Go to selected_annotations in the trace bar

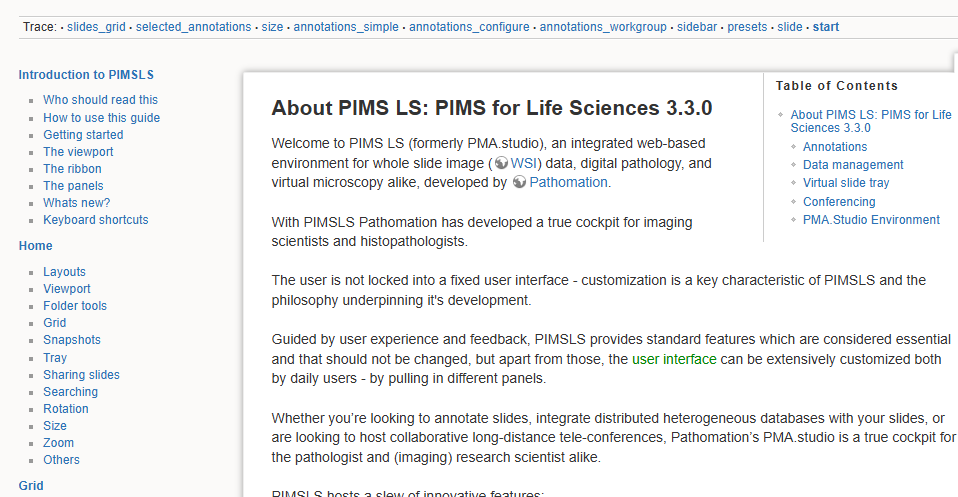tap(193, 27)
